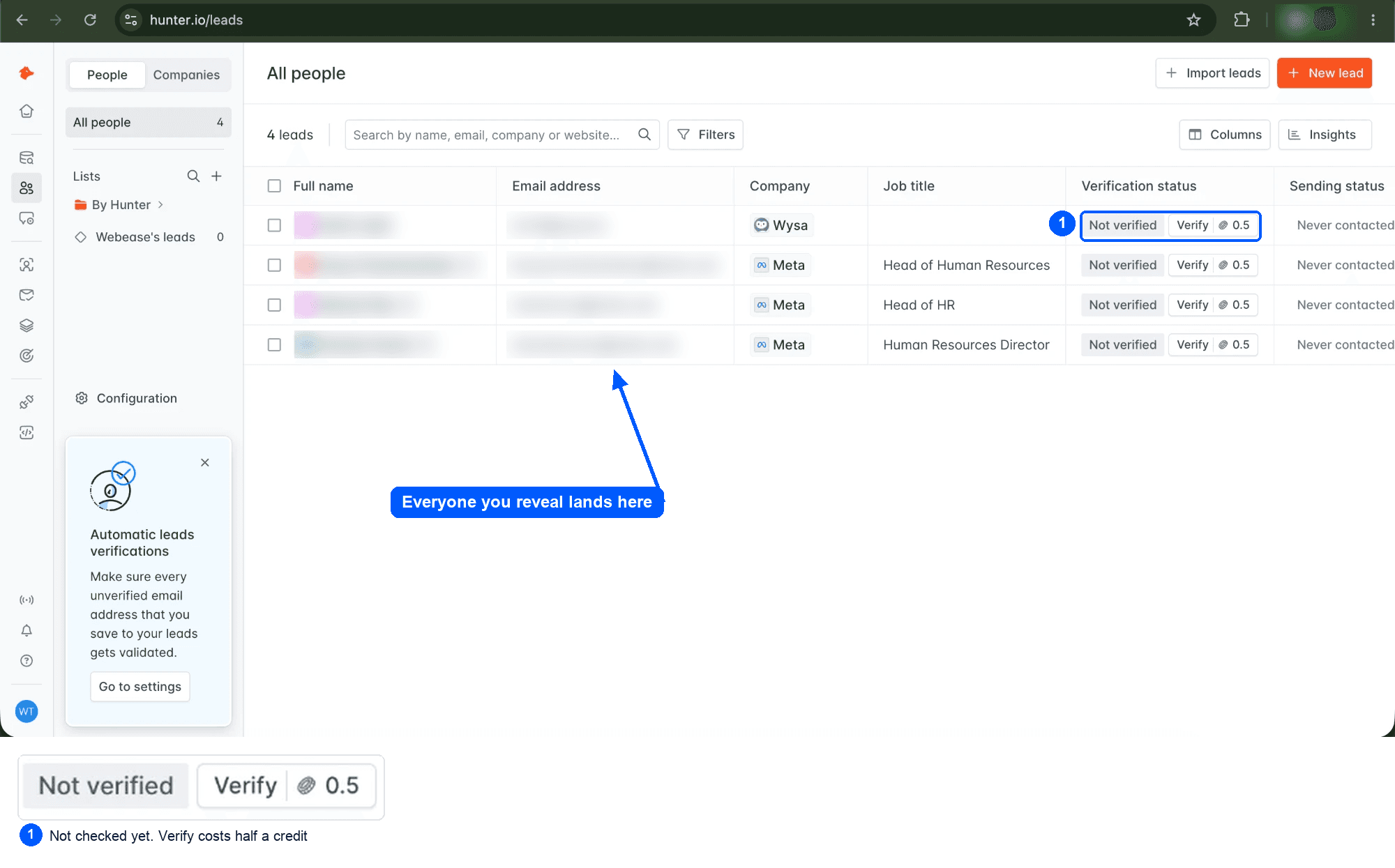
Task: Switch to the Companies tab
Action: pyautogui.click(x=186, y=75)
